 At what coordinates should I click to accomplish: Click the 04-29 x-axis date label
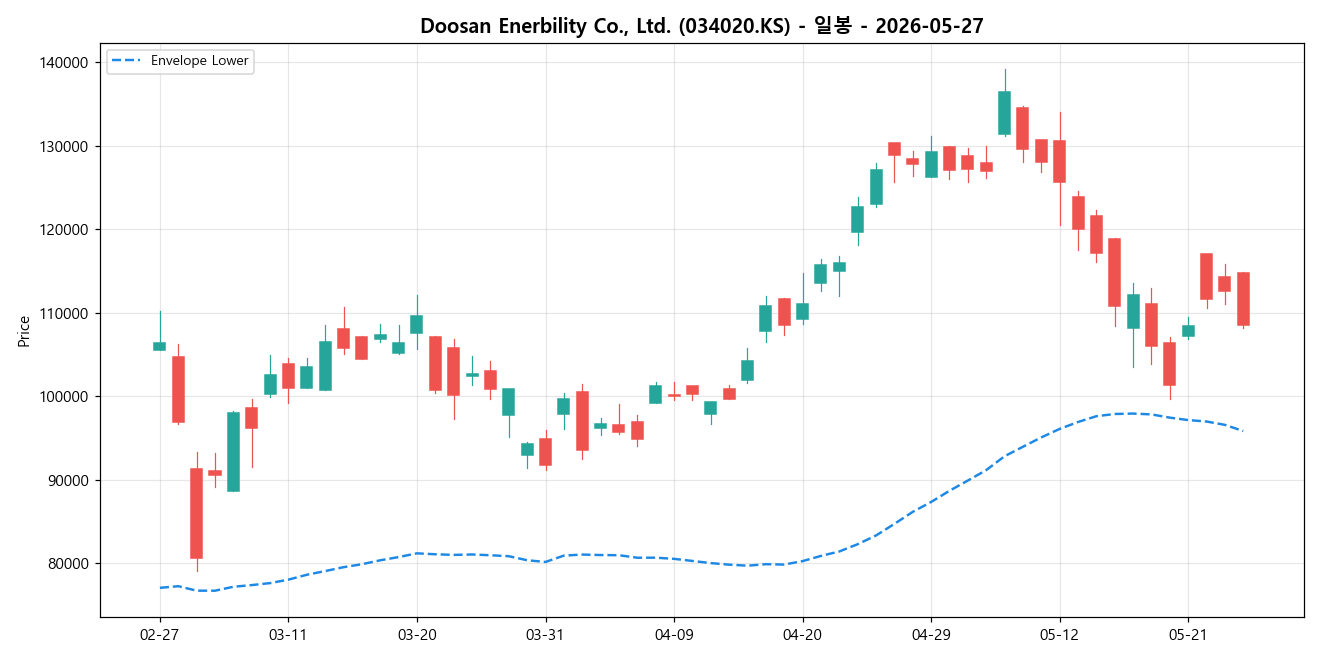[931, 635]
